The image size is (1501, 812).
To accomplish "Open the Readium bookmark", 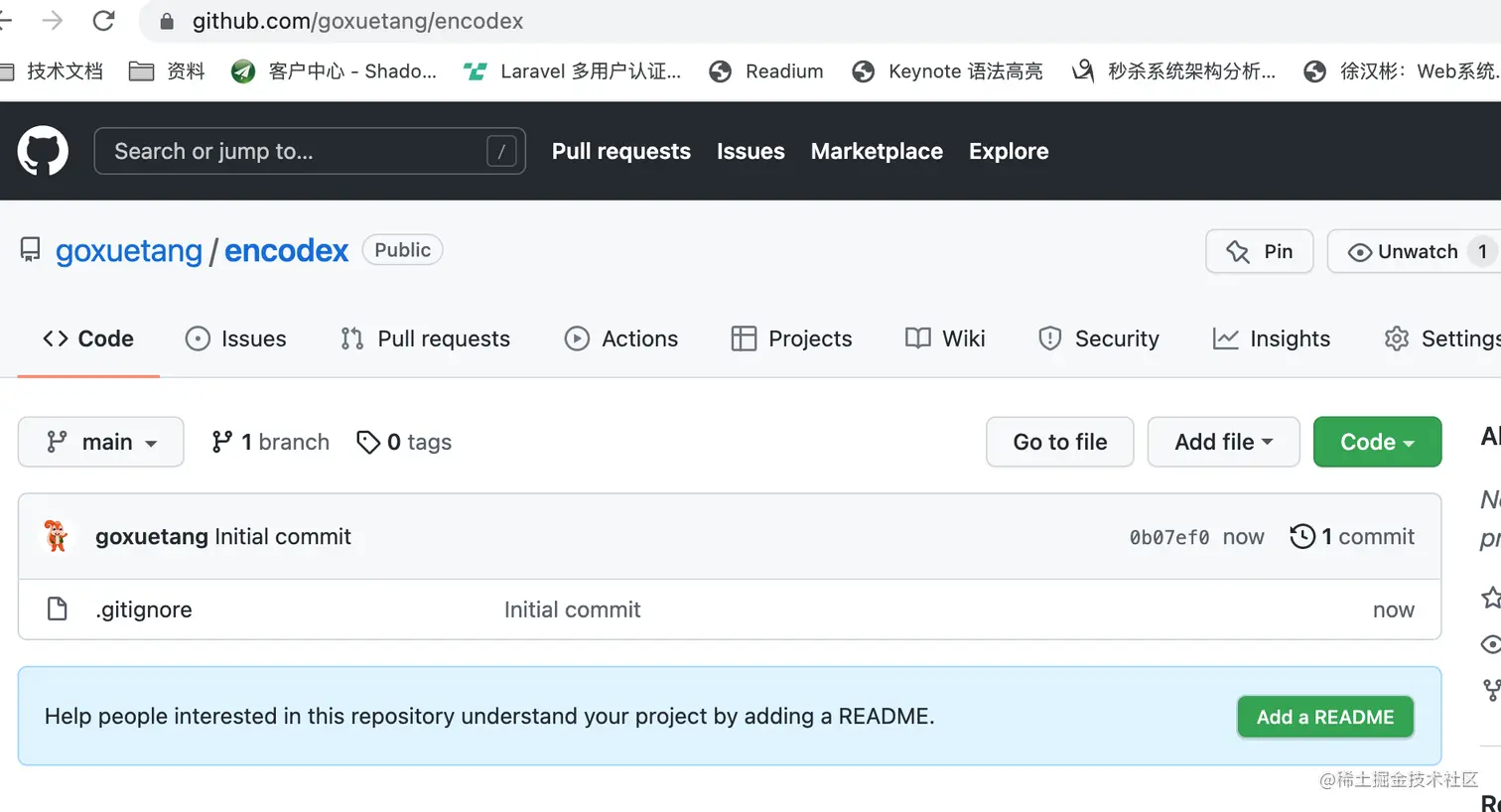I will tap(766, 71).
